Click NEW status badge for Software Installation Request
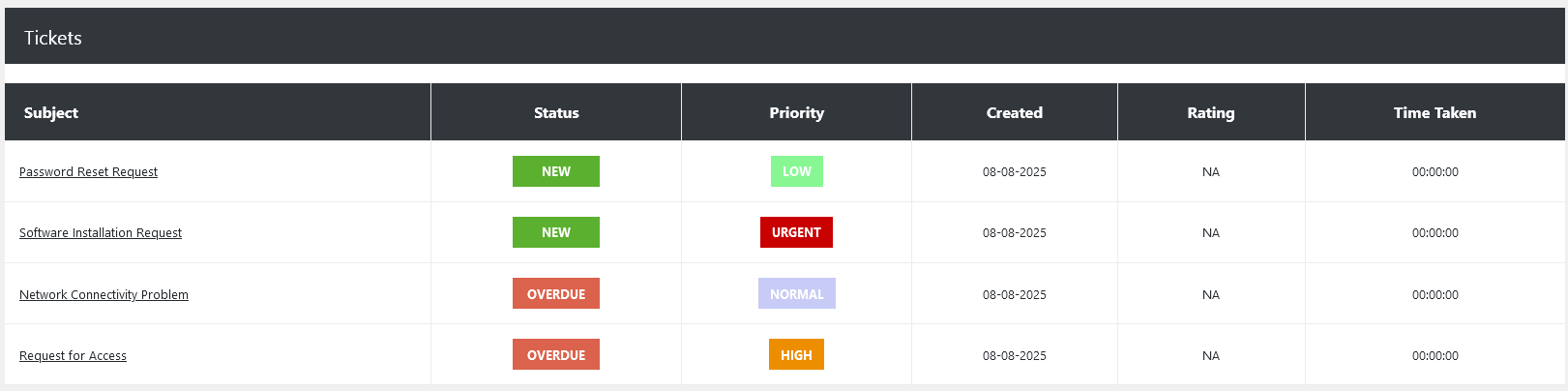Screen dimensions: 1568x391 [556, 232]
